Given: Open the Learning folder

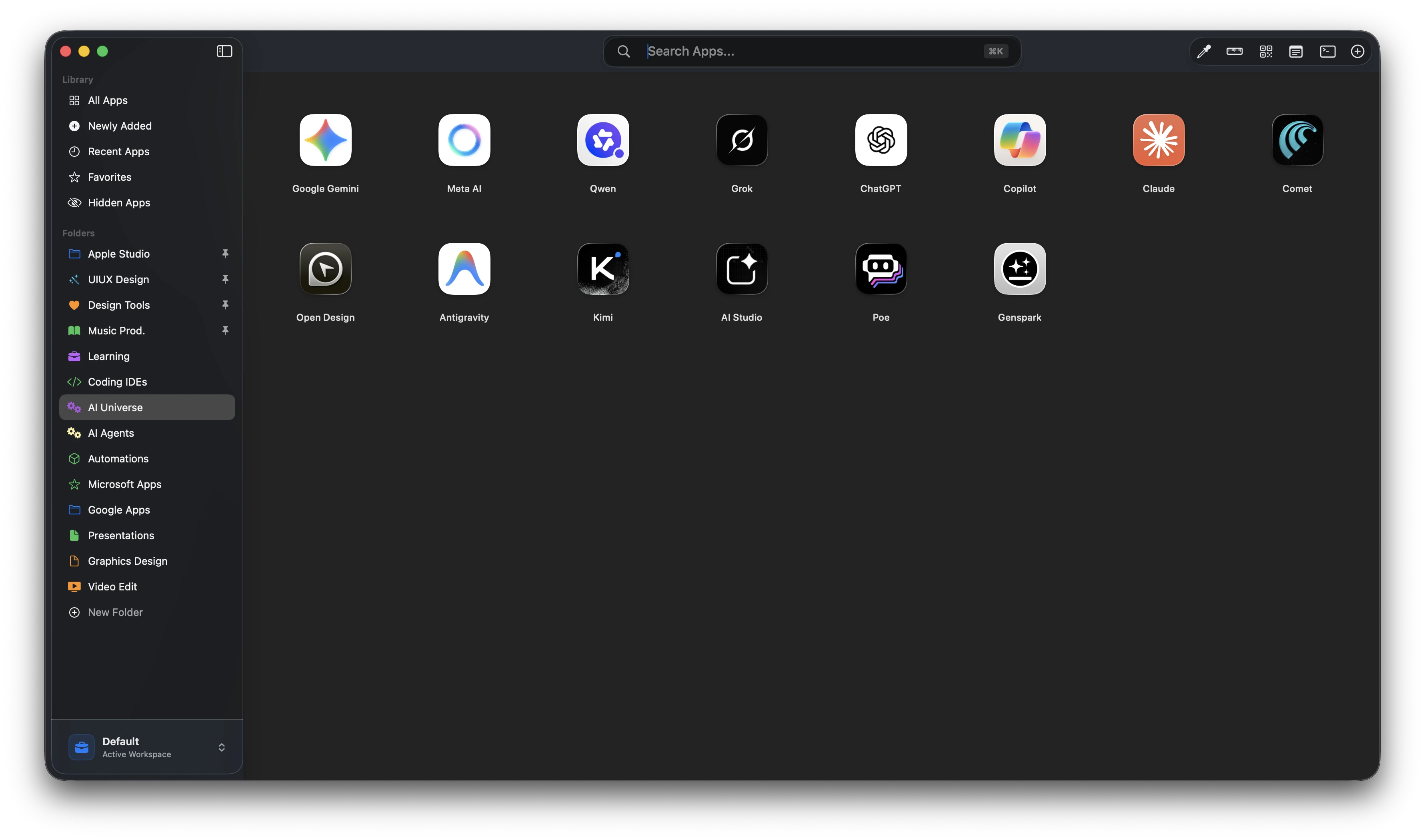Looking at the screenshot, I should tap(147, 356).
